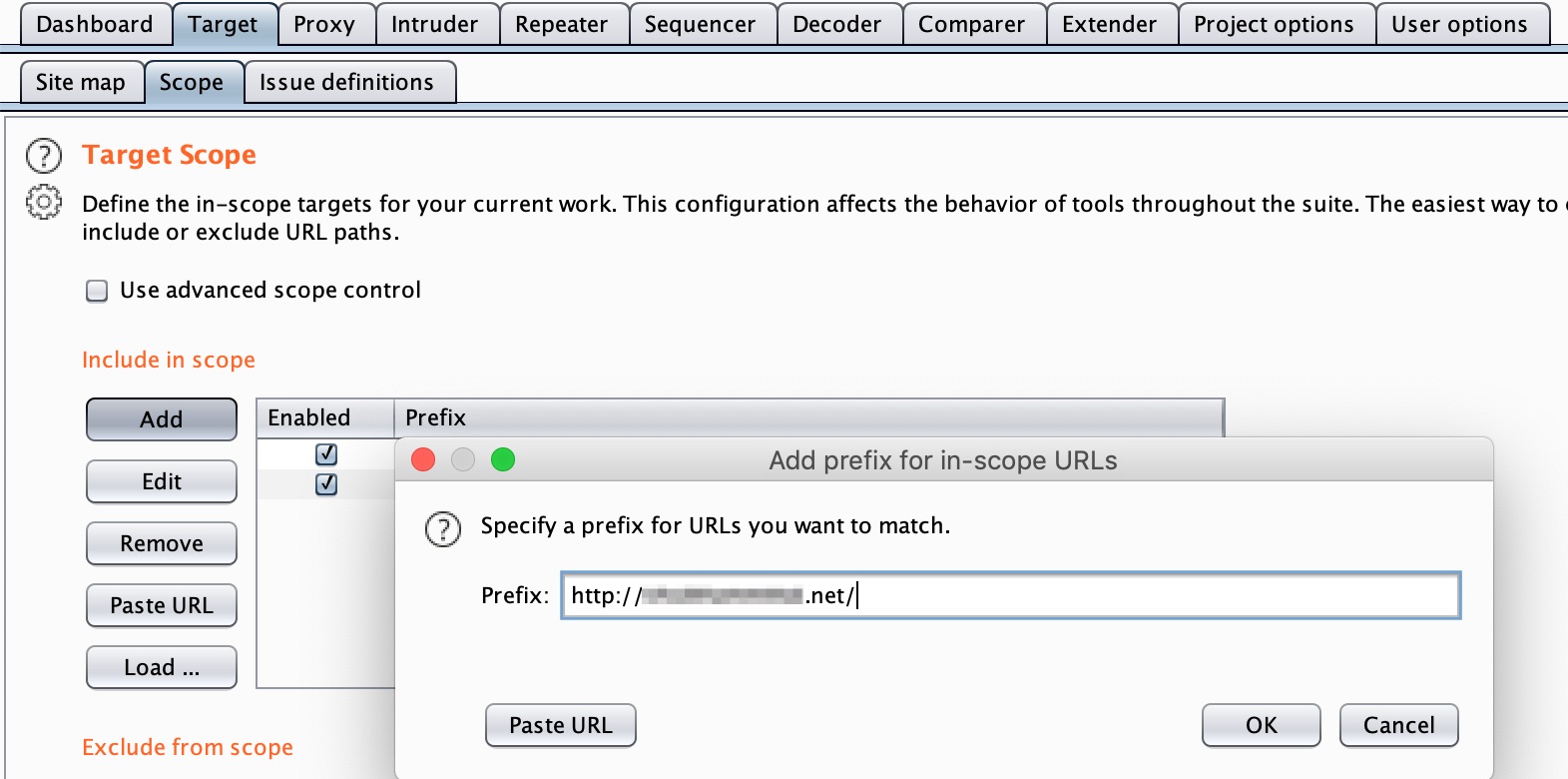The height and width of the screenshot is (779, 1568).
Task: Click OK in the prefix dialog
Action: pos(1262,725)
